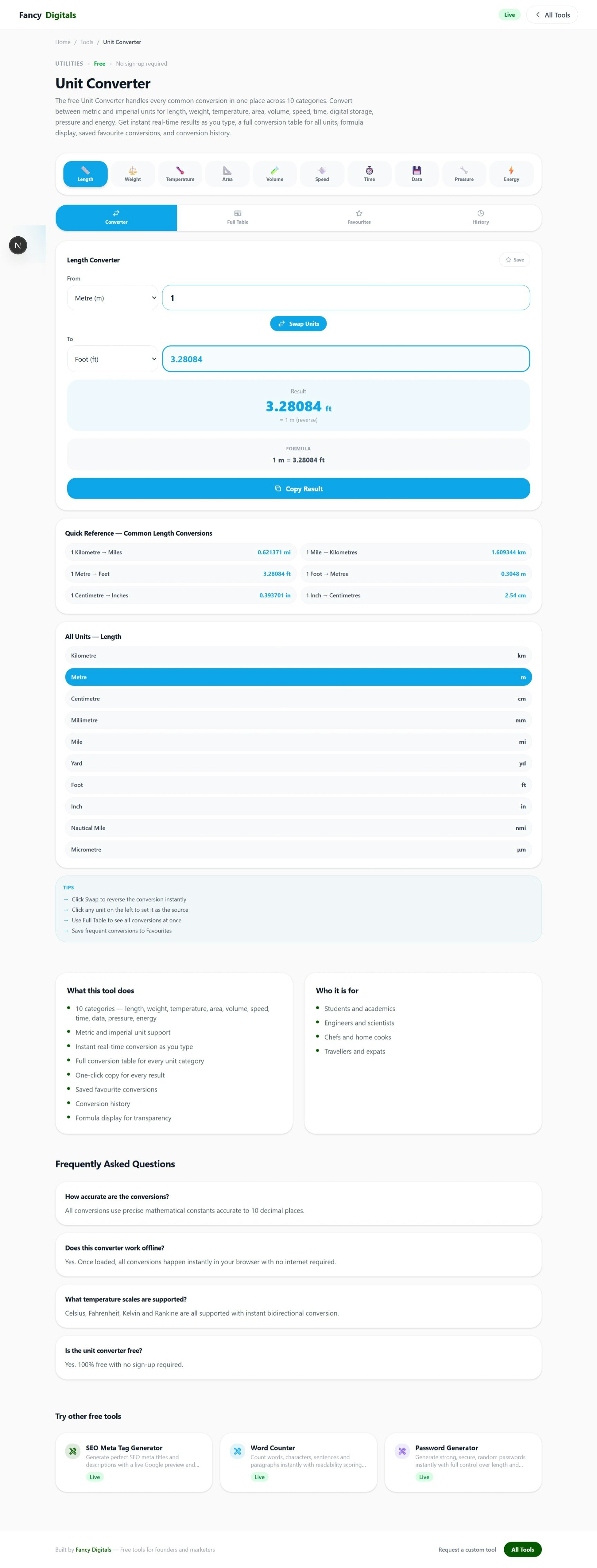Select 1 Metre → Feet quick reference
The height and width of the screenshot is (1568, 597).
(x=181, y=574)
